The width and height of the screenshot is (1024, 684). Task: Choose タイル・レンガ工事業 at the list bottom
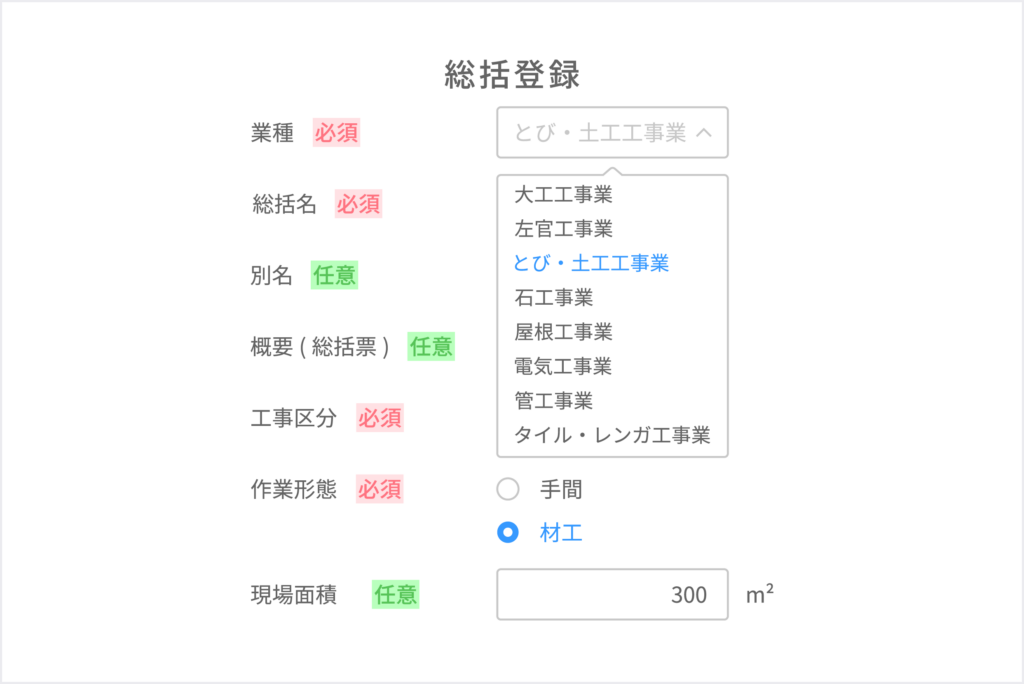point(611,435)
